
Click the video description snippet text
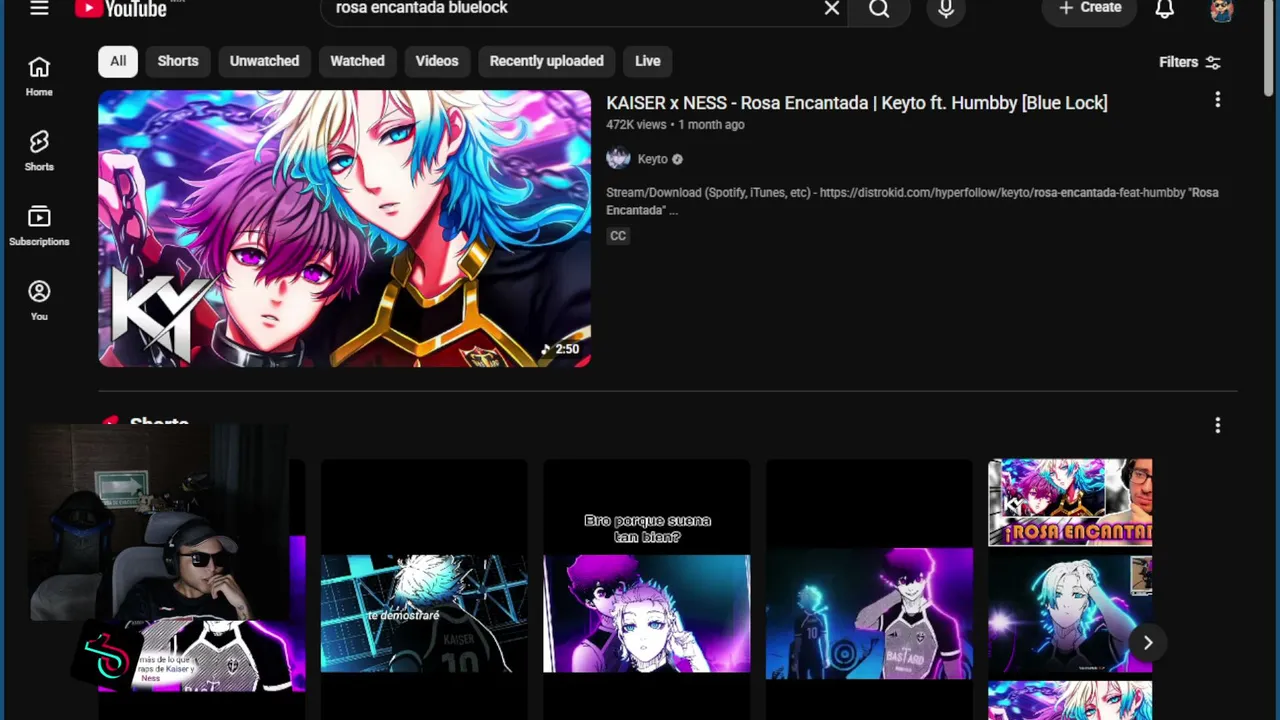(x=912, y=201)
